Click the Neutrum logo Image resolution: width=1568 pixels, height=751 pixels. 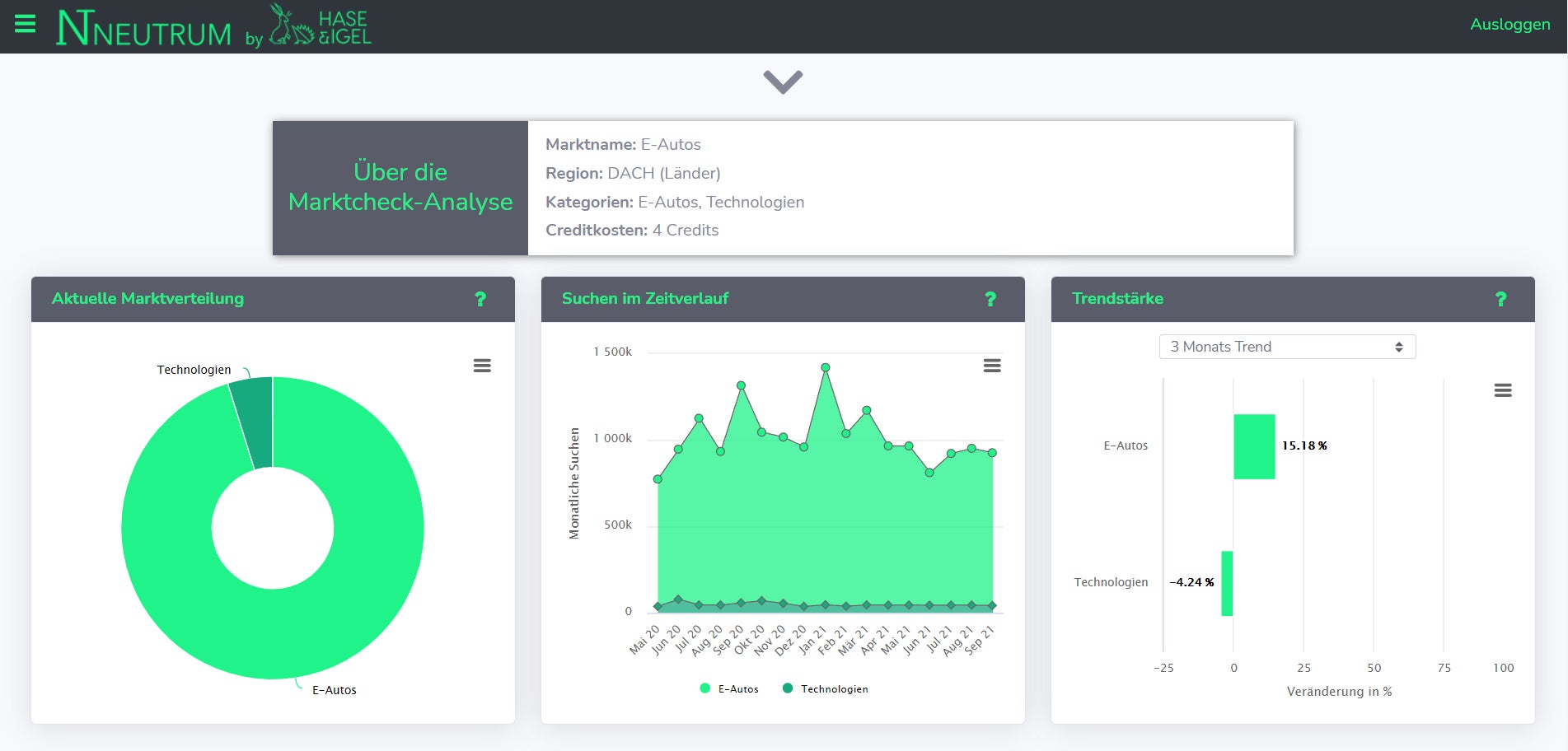point(144,27)
